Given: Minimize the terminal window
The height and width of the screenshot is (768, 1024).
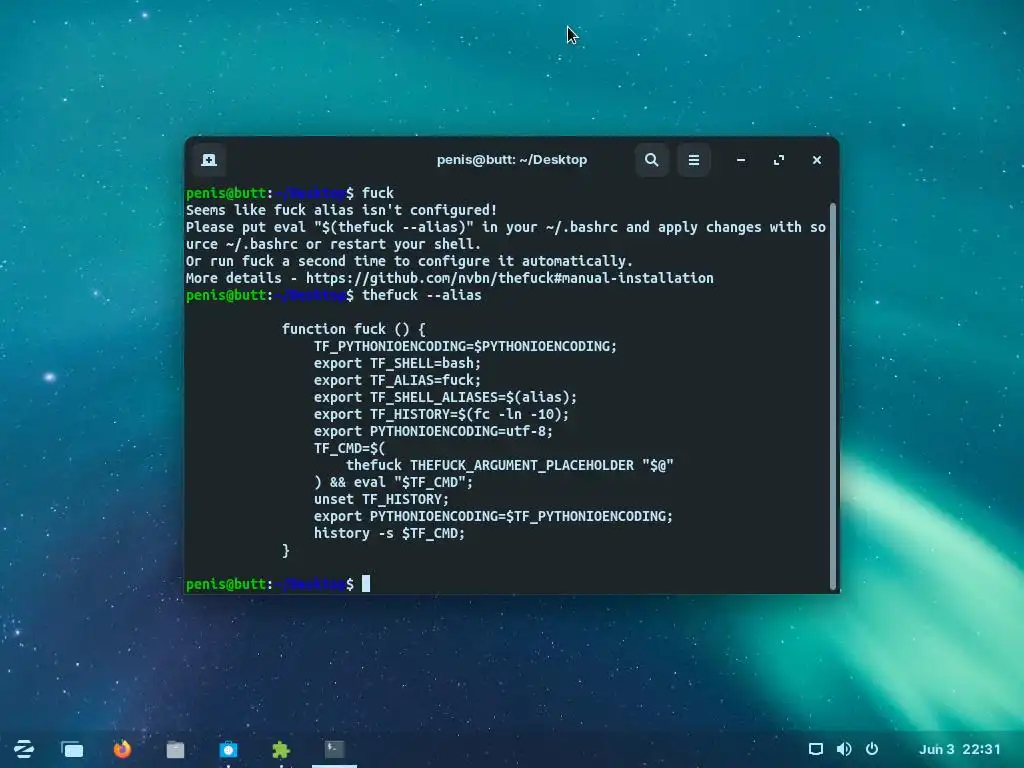Looking at the screenshot, I should click(741, 160).
